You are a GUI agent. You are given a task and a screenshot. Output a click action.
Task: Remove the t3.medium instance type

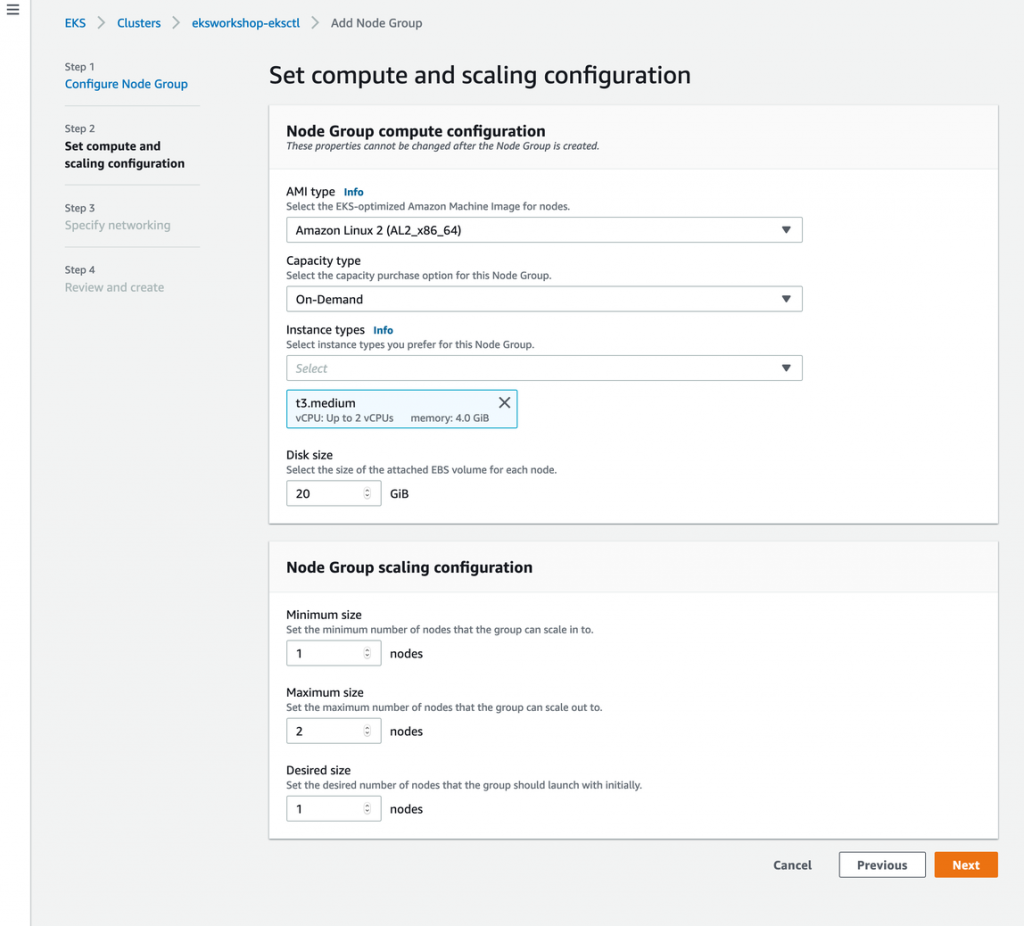click(x=504, y=402)
